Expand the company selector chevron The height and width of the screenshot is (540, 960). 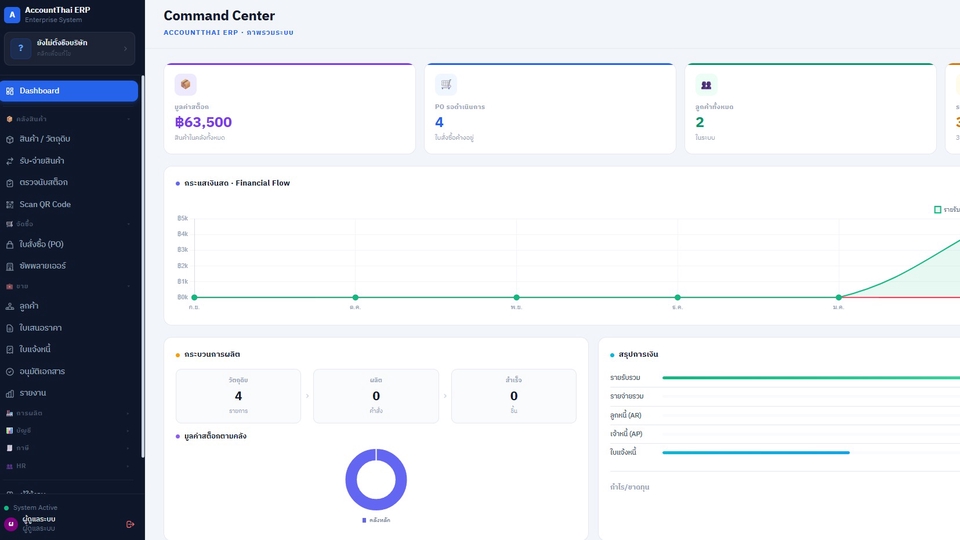click(126, 48)
